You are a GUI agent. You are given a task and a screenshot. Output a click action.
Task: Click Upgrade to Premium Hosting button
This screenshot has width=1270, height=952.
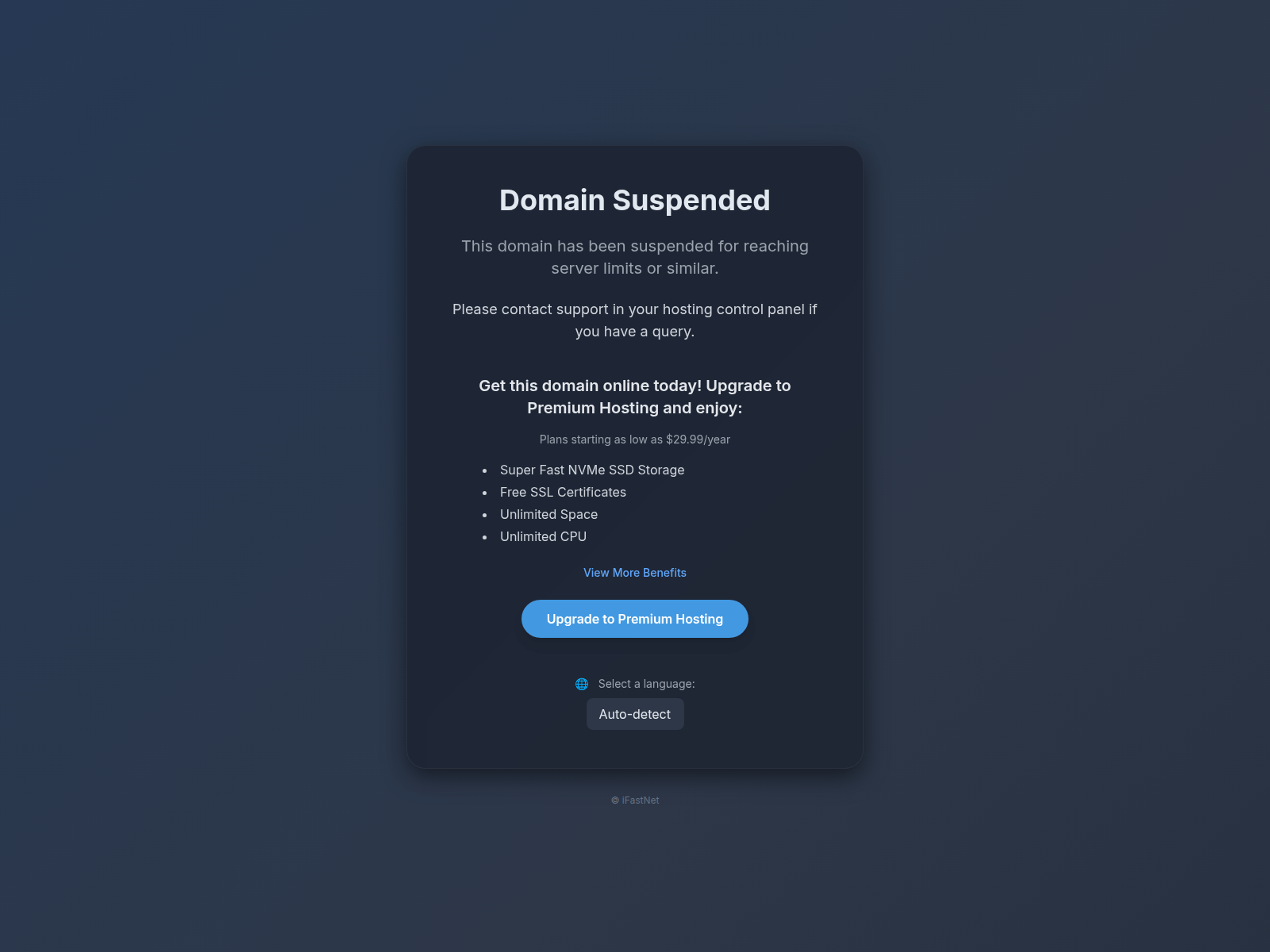[x=635, y=619]
